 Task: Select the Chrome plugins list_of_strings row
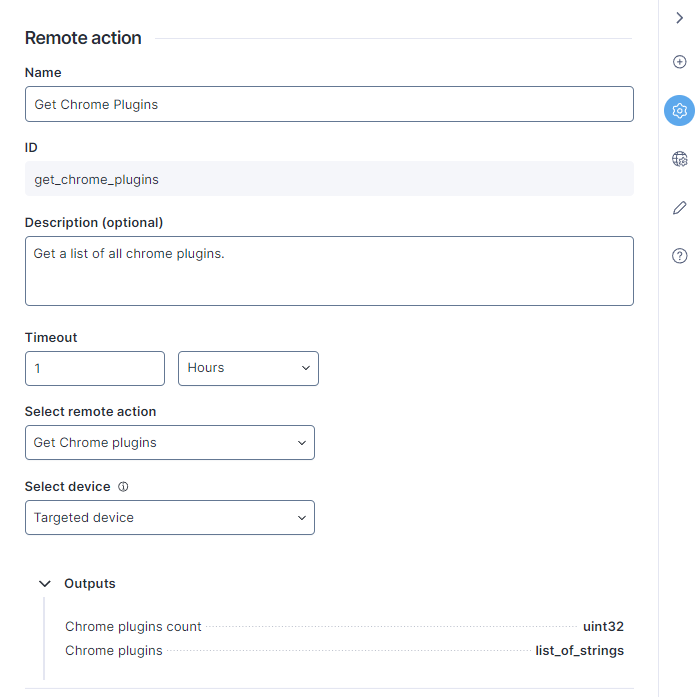tap(344, 651)
